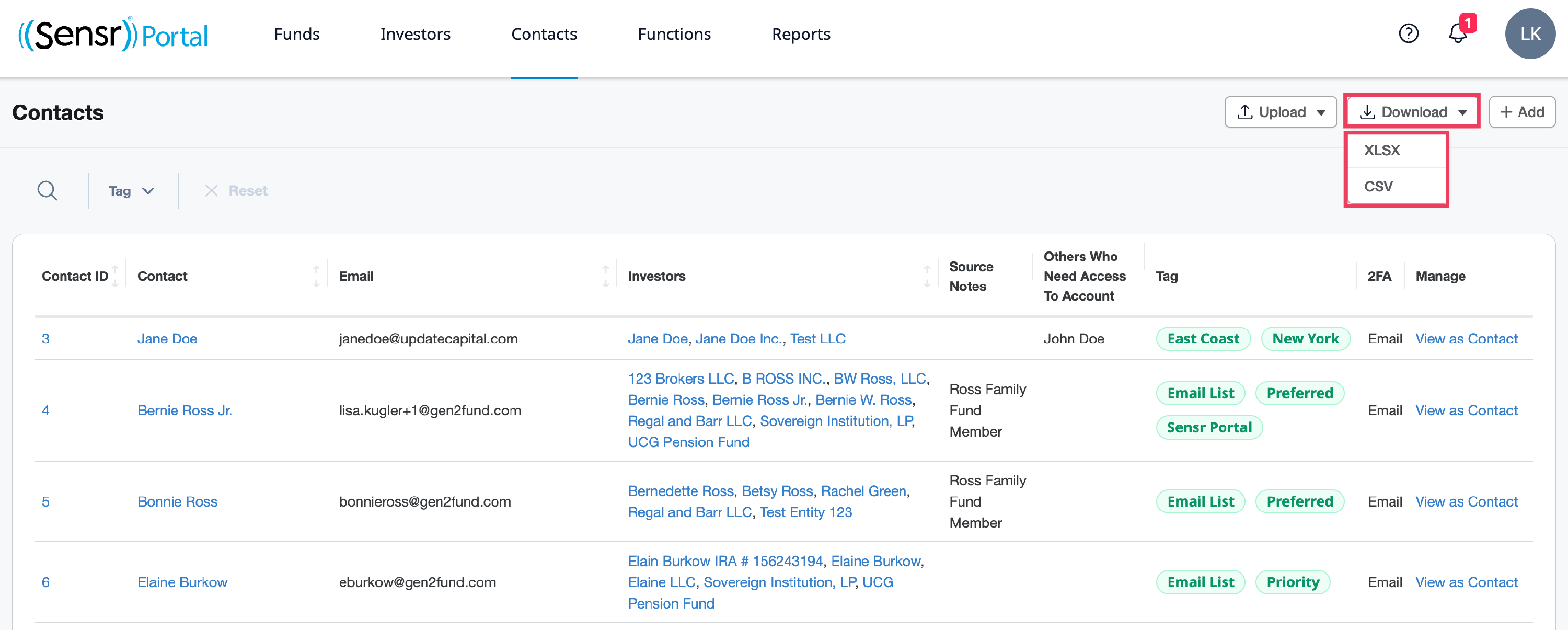1568x630 pixels.
Task: Open investor Bernie W. Ross
Action: [x=863, y=400]
